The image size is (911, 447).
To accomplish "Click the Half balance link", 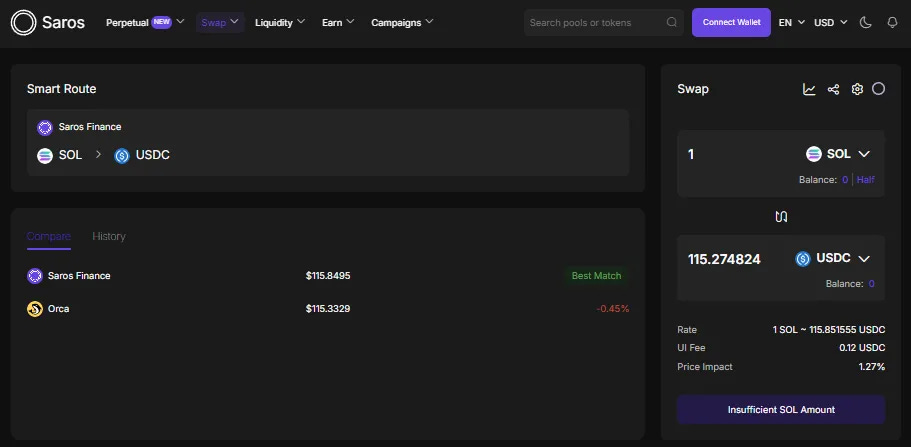I will coord(866,180).
